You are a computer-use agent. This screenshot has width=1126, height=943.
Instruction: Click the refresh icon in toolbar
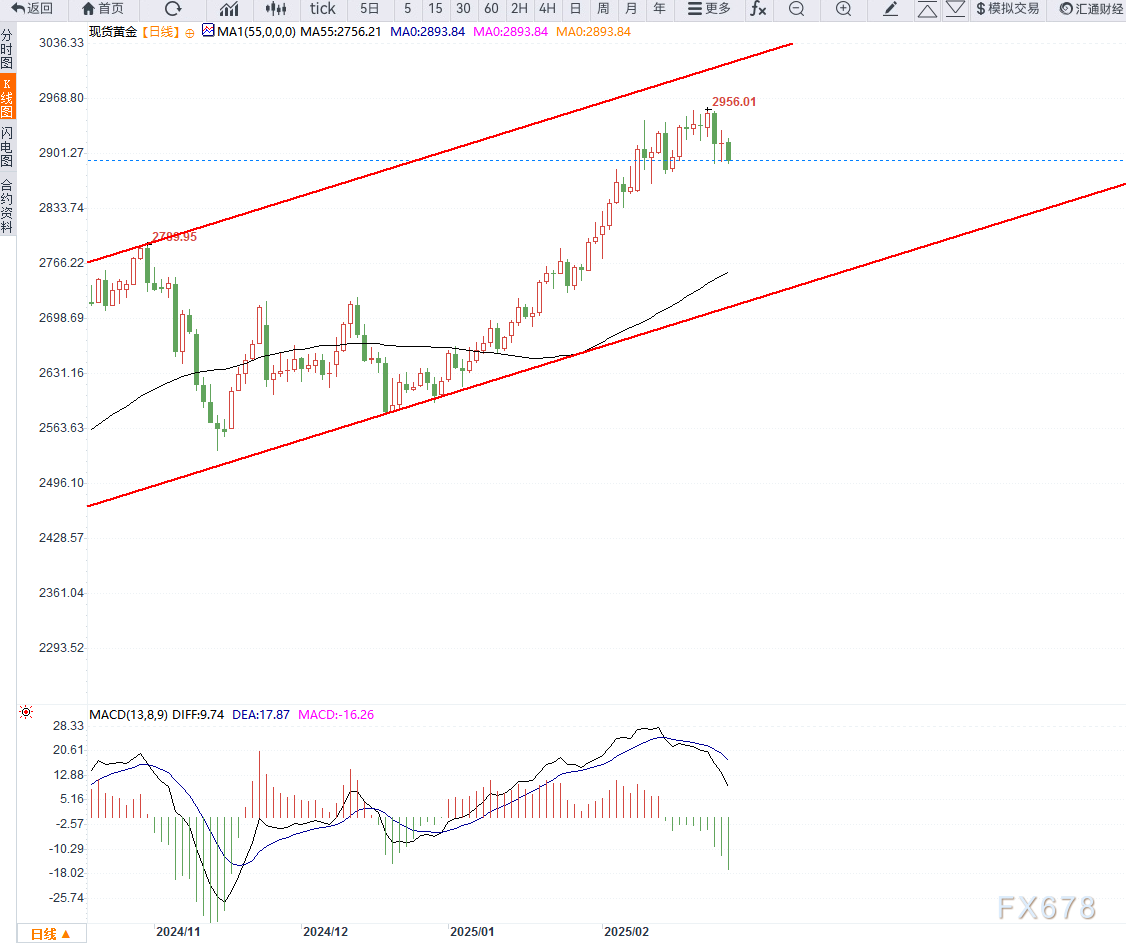pyautogui.click(x=172, y=9)
